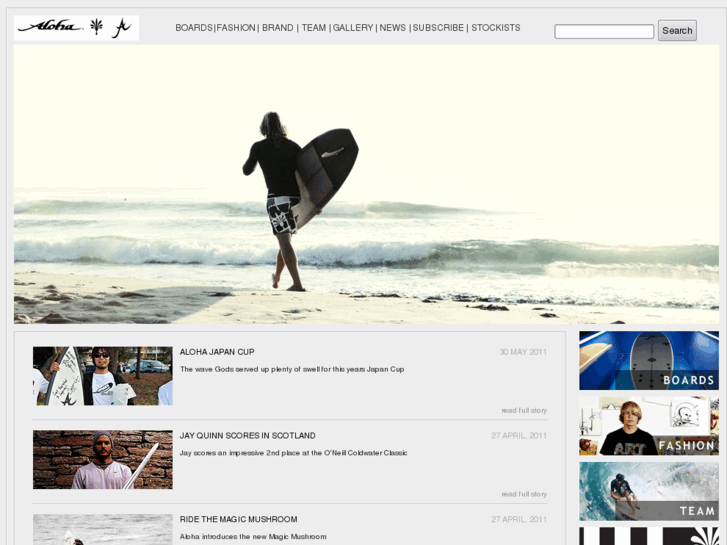Click text 'Aloha introduces the new Magic Mushroom'

[253, 537]
